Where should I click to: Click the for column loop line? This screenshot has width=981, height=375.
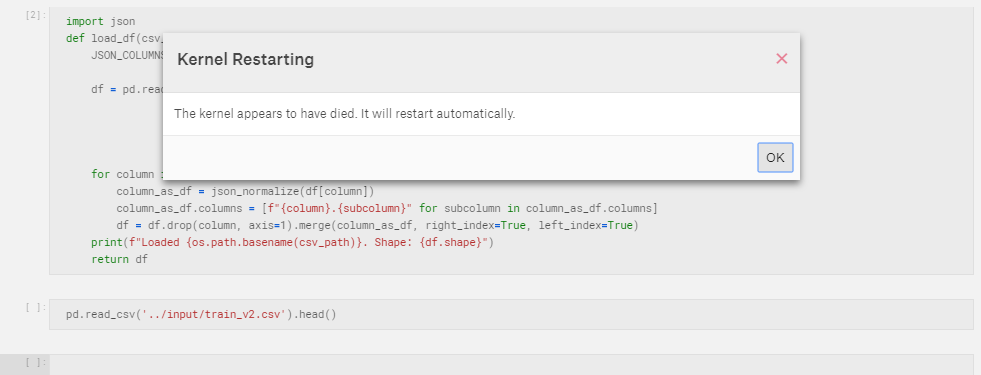pyautogui.click(x=126, y=174)
